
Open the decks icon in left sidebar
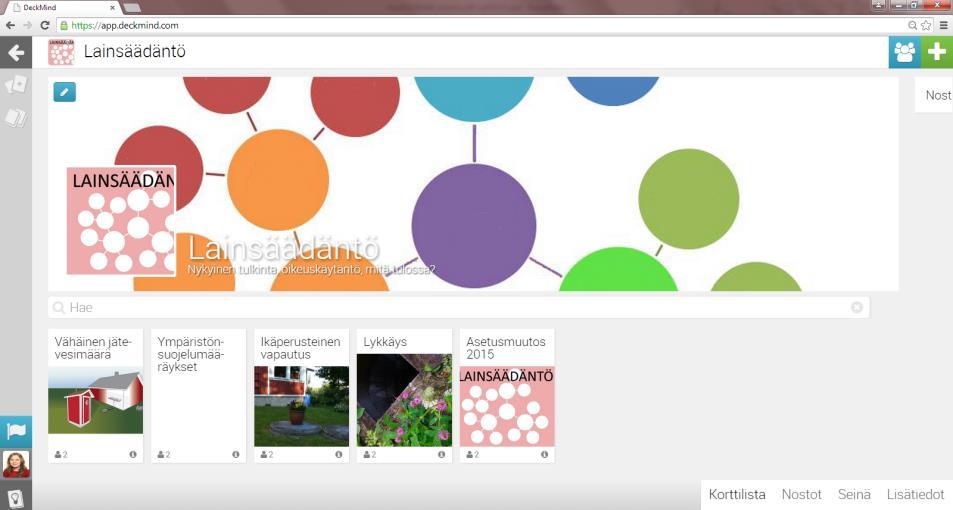pos(16,117)
